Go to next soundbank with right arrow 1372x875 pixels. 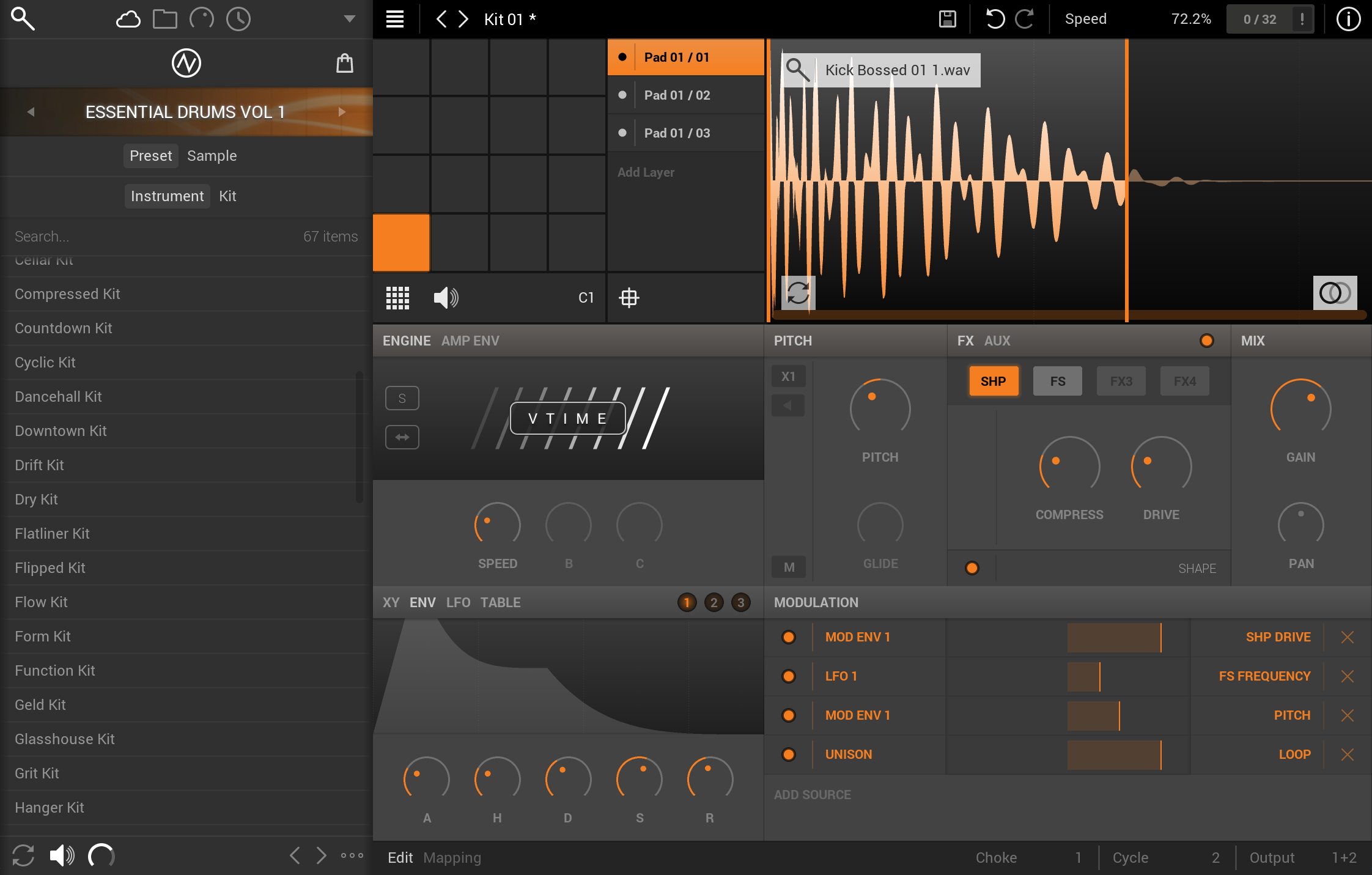click(342, 112)
